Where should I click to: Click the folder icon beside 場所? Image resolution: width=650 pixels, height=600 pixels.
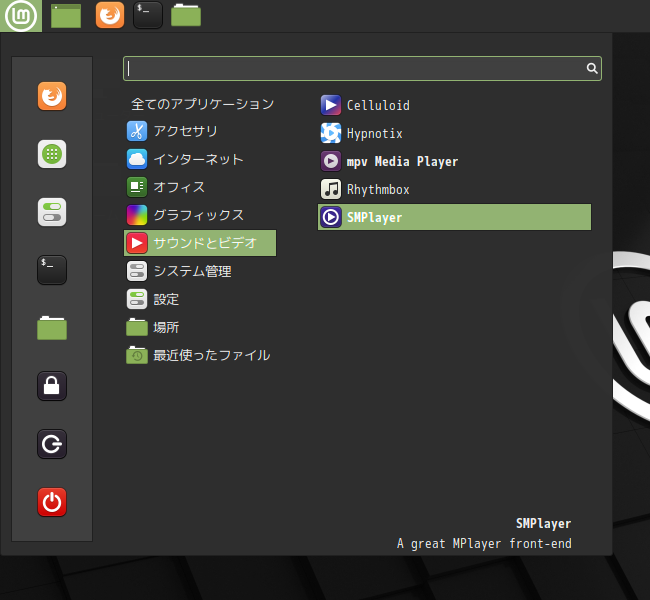[x=137, y=327]
